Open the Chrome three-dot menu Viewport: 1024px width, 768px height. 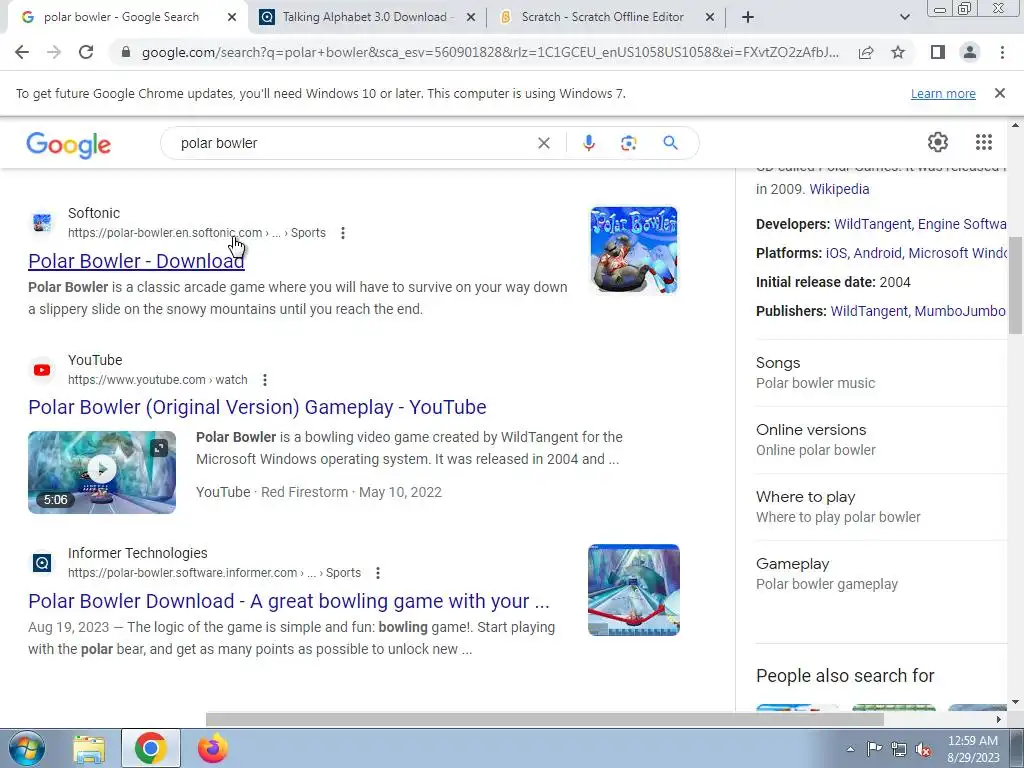tap(1002, 52)
